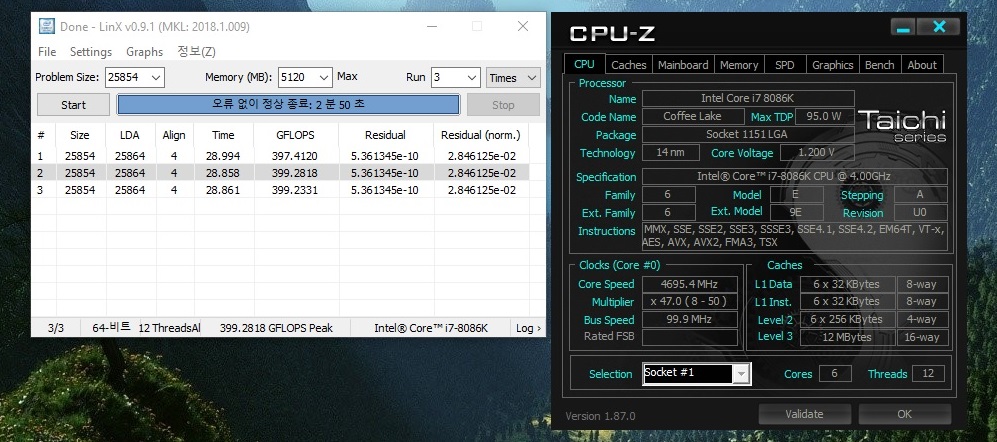Expand the Run count dropdown
The height and width of the screenshot is (442, 997).
(x=471, y=78)
